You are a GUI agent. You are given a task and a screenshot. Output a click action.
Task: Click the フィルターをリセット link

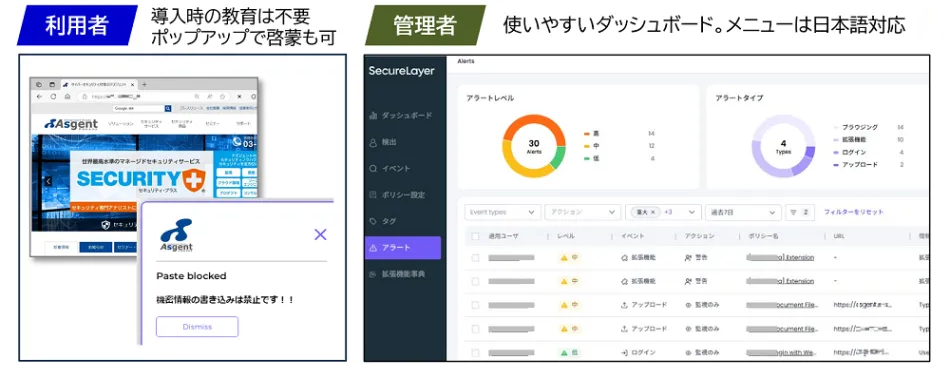[x=854, y=212]
